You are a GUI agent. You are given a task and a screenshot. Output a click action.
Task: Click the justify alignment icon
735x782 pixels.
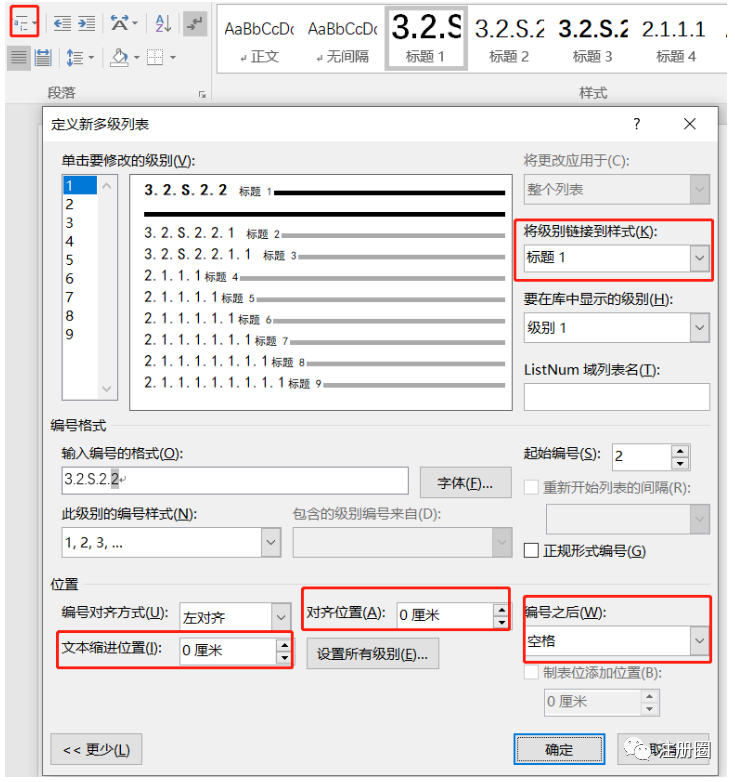[x=19, y=58]
